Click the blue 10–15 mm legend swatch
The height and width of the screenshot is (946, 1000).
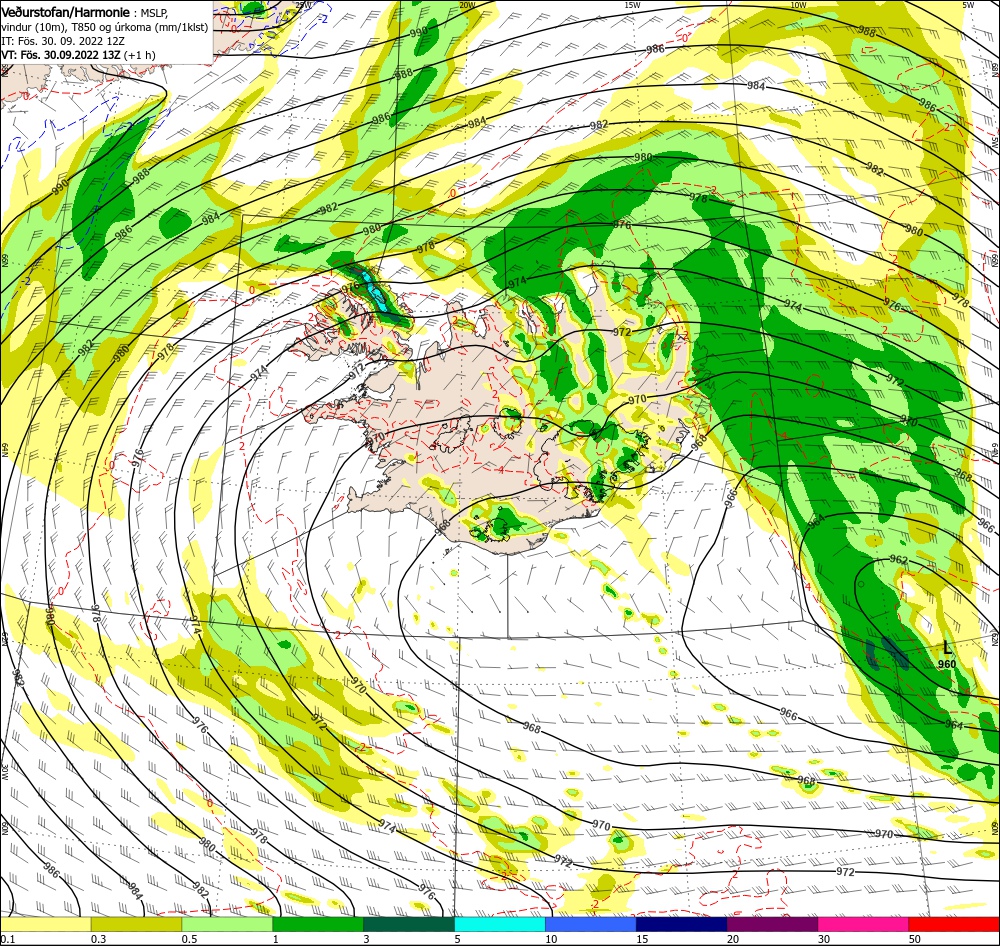[591, 924]
